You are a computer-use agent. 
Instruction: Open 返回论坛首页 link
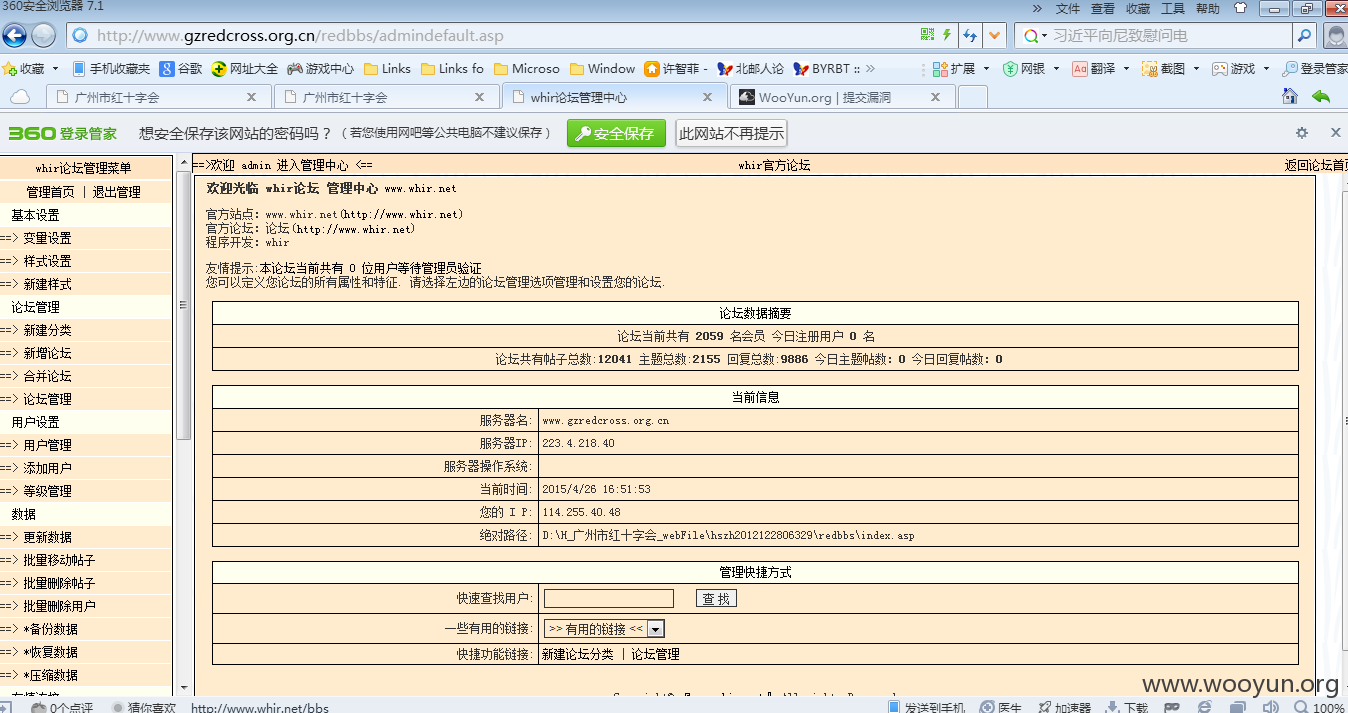(x=1316, y=165)
